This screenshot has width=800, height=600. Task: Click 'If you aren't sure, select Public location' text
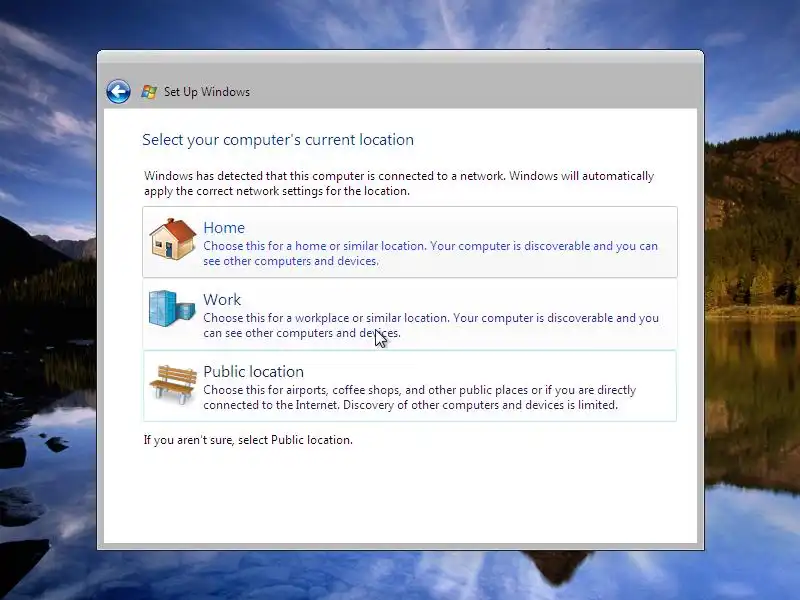(248, 440)
